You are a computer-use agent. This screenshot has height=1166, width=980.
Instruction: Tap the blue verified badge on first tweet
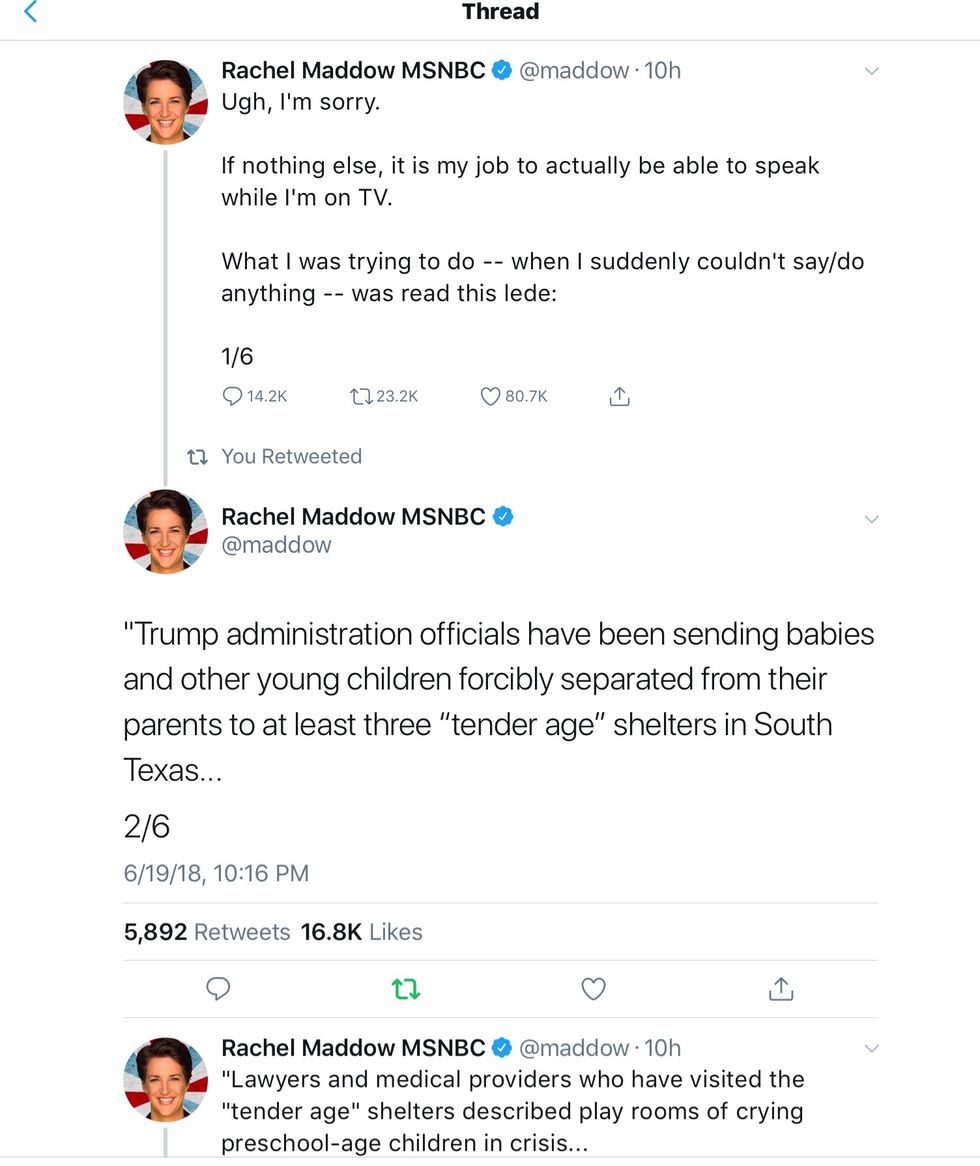503,71
